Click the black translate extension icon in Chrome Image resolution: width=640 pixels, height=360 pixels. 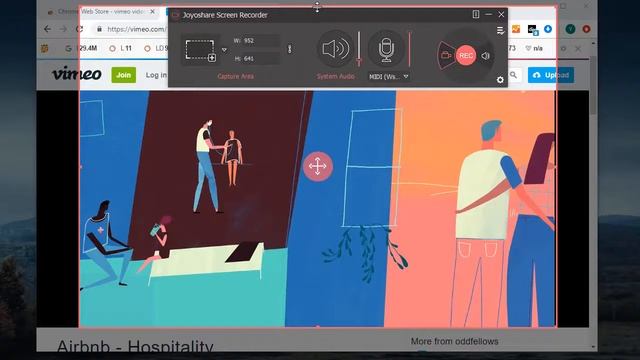tap(532, 29)
